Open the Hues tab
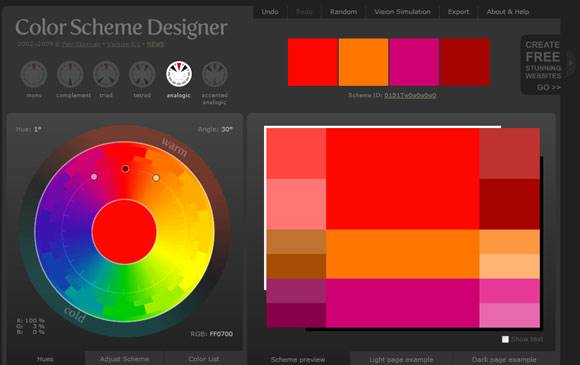This screenshot has height=365, width=580. 45,359
